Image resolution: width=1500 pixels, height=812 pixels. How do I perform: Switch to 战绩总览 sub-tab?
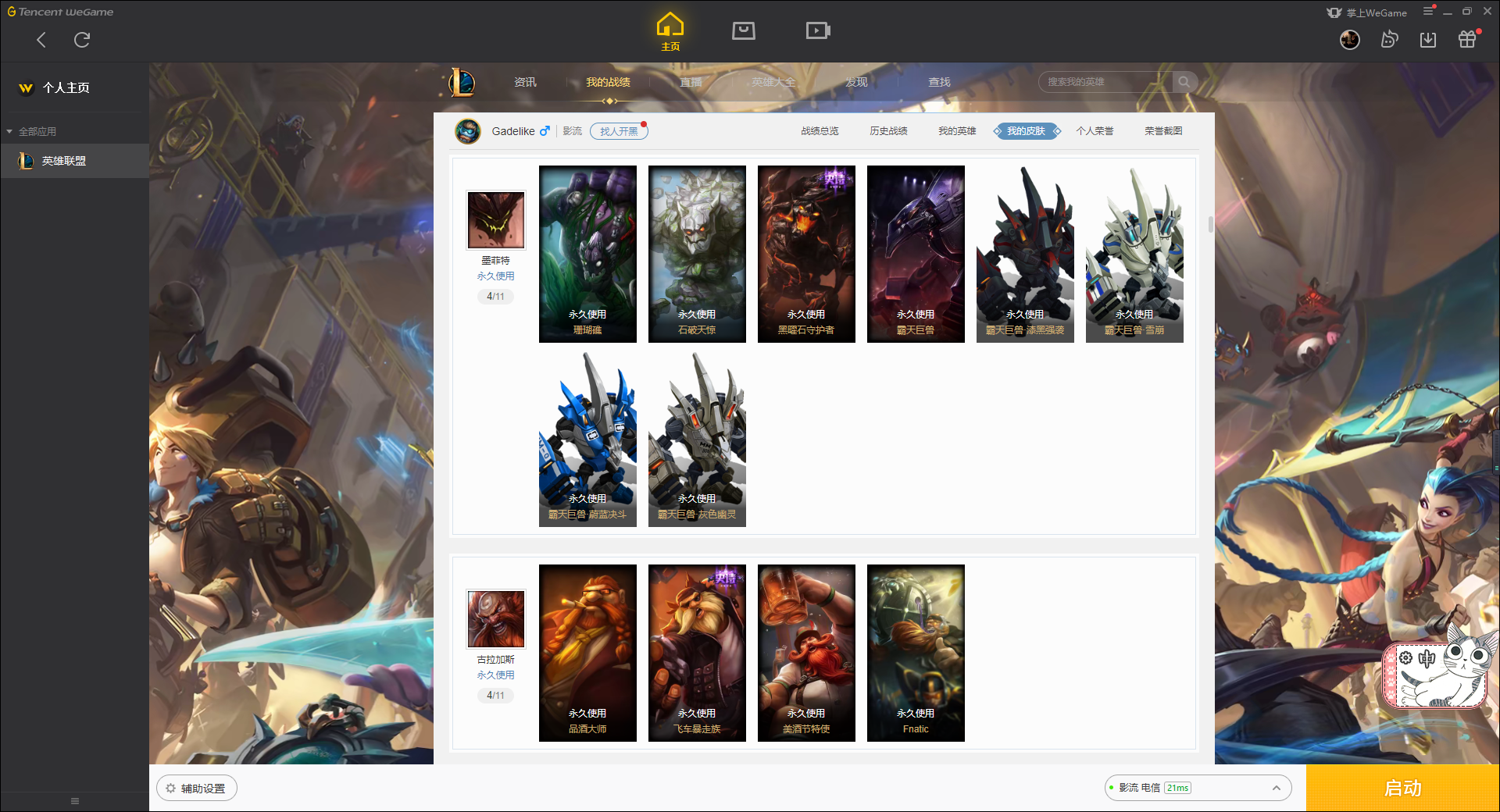(x=820, y=131)
